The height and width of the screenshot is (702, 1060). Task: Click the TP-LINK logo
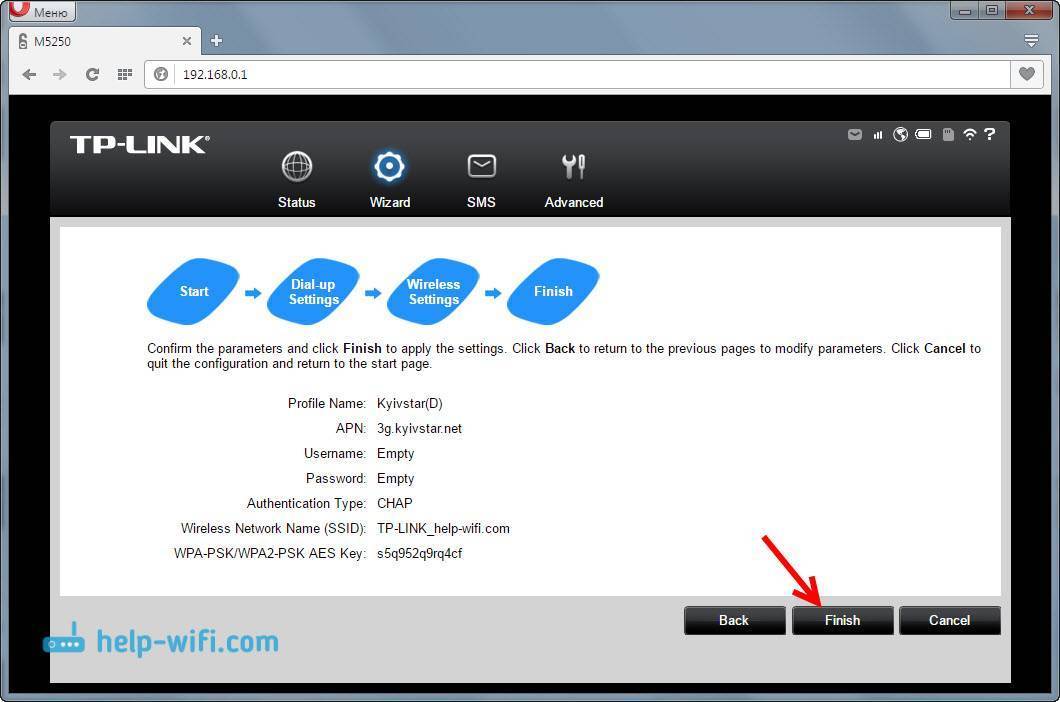(140, 144)
